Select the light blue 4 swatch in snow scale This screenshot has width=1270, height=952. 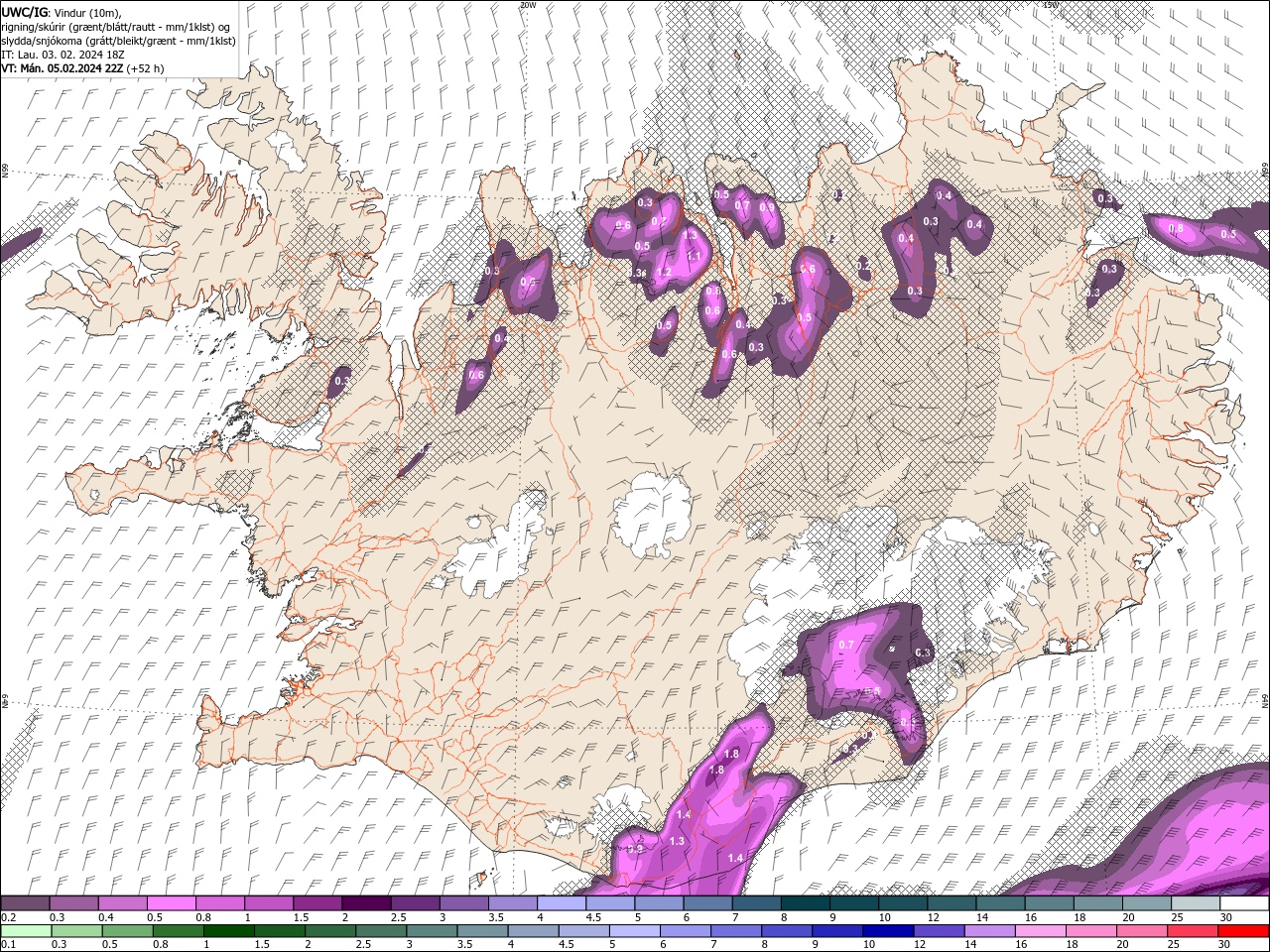(x=562, y=903)
